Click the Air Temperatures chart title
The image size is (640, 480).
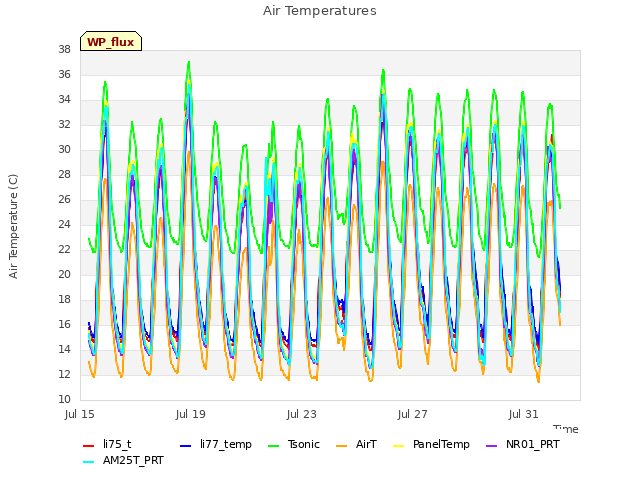(320, 11)
